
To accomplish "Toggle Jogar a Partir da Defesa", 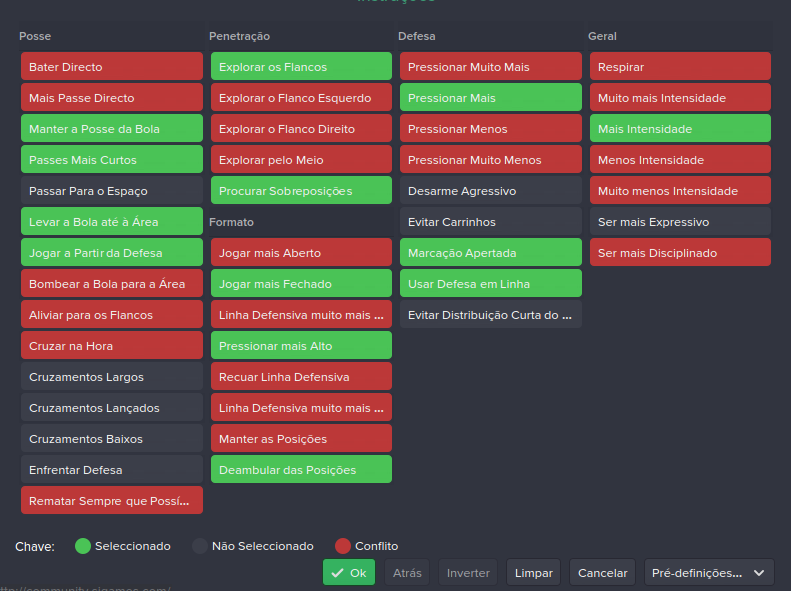I will tap(111, 253).
